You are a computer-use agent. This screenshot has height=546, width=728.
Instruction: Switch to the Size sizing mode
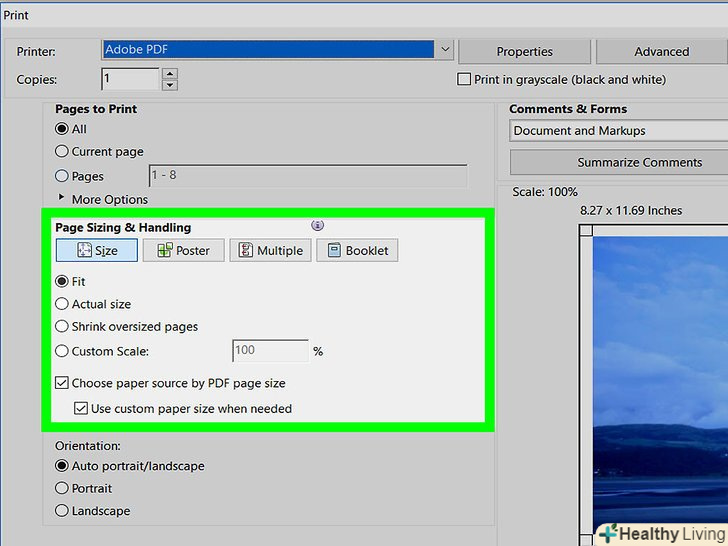click(x=97, y=250)
